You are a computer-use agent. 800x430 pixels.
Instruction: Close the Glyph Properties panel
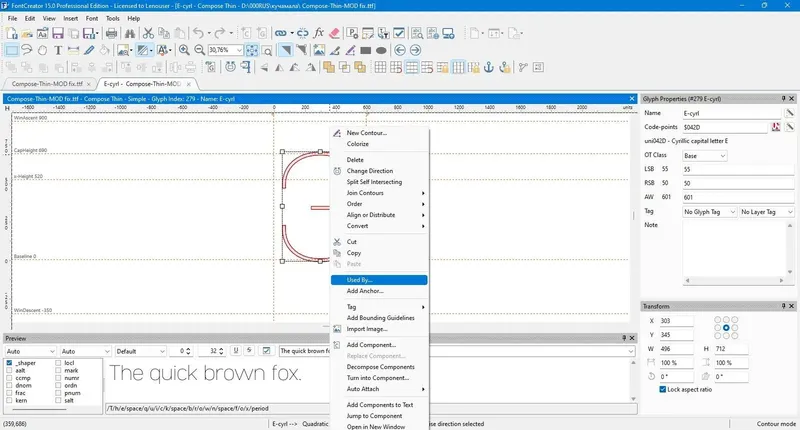791,98
